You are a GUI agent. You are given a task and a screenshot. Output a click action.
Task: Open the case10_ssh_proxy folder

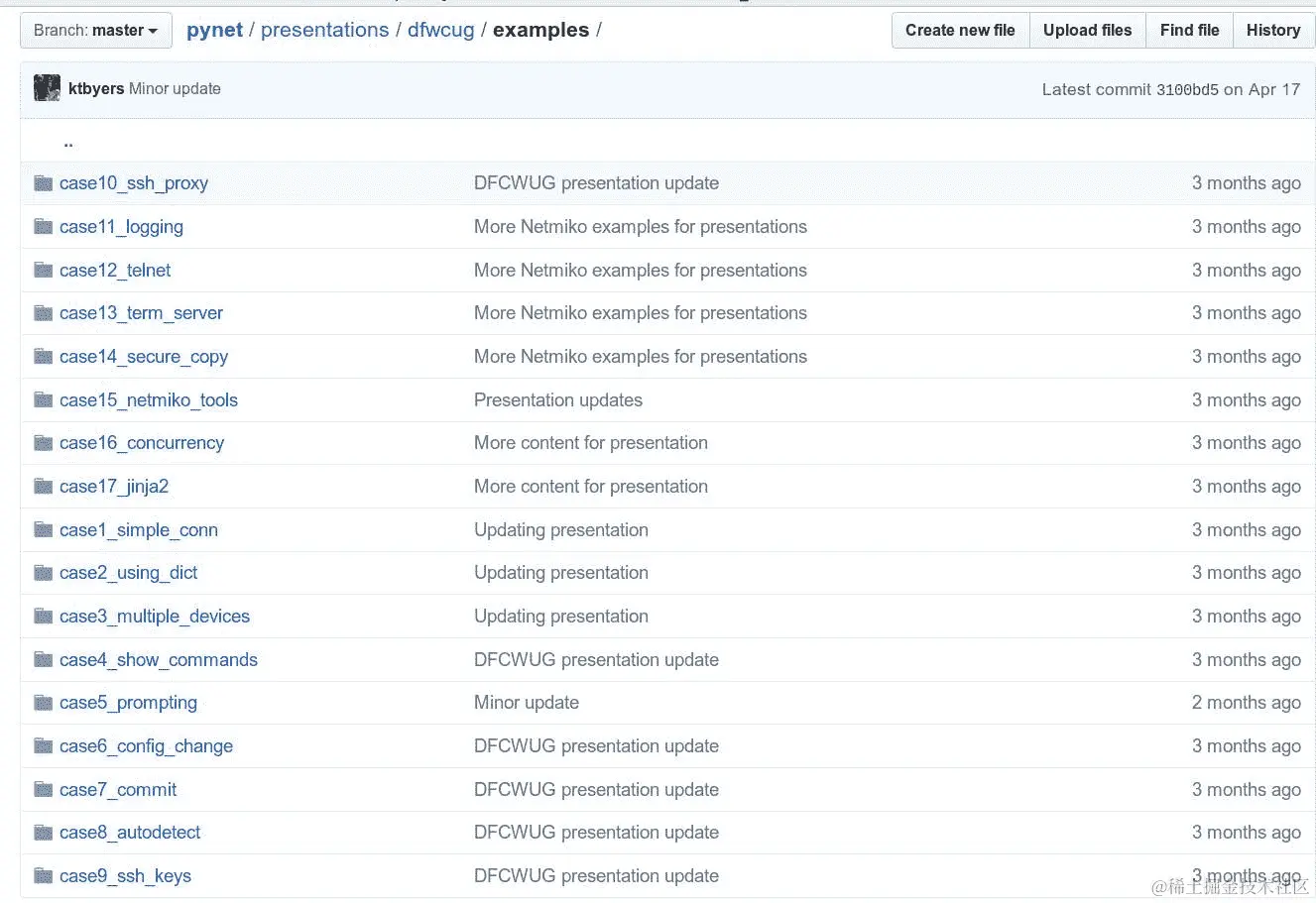134,183
